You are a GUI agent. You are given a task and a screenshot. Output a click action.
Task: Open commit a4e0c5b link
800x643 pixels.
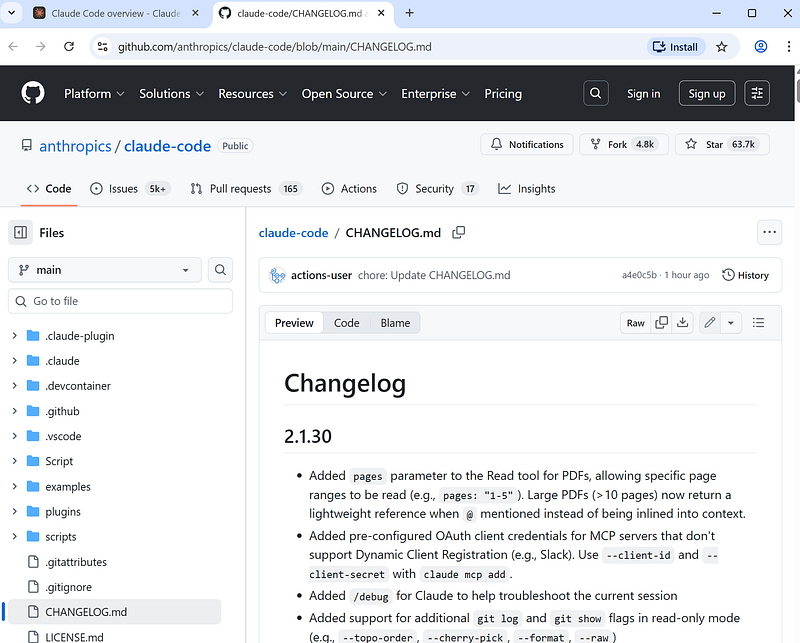(639, 275)
